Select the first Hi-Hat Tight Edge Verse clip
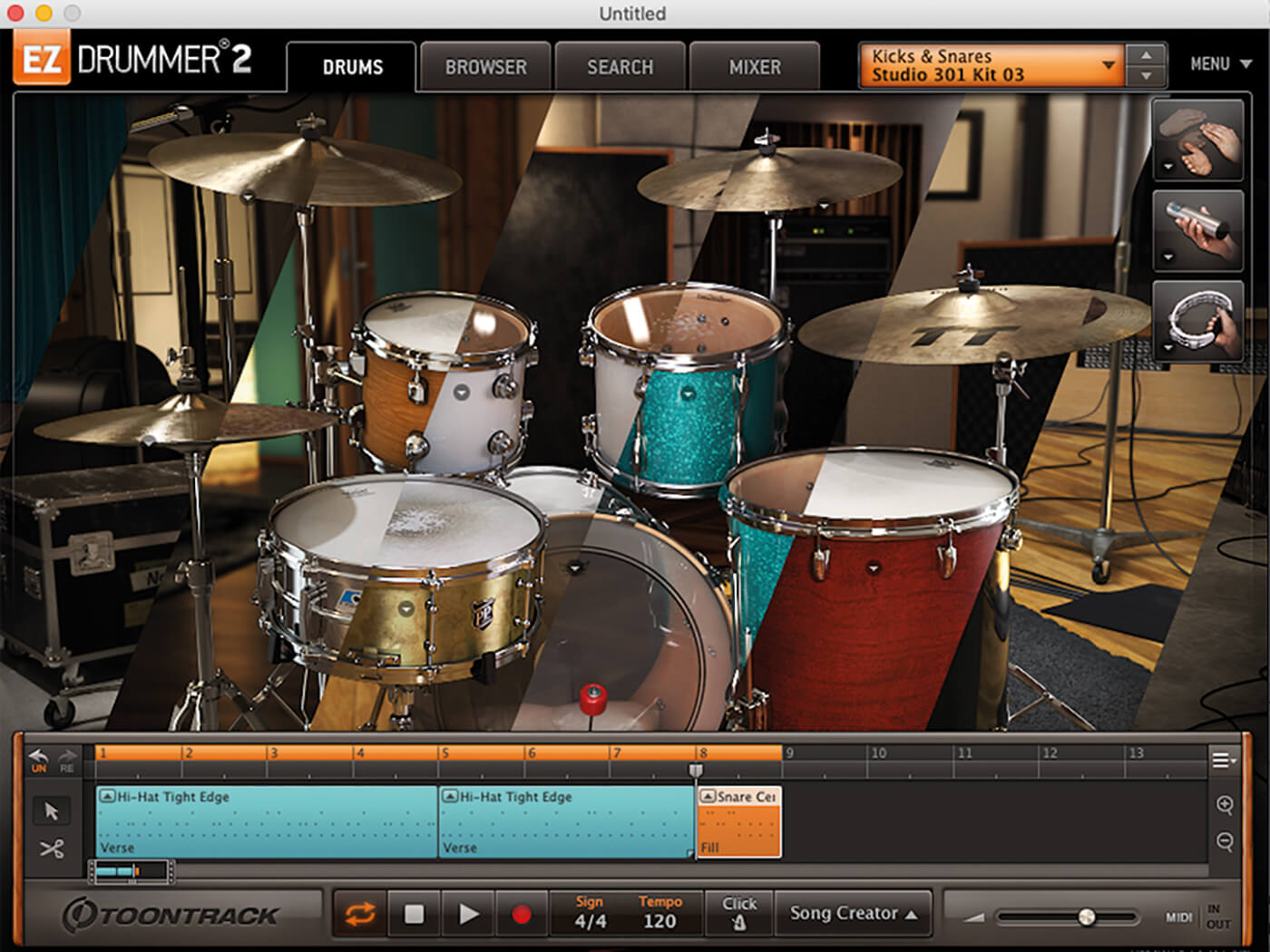This screenshot has height=952, width=1270. (267, 821)
